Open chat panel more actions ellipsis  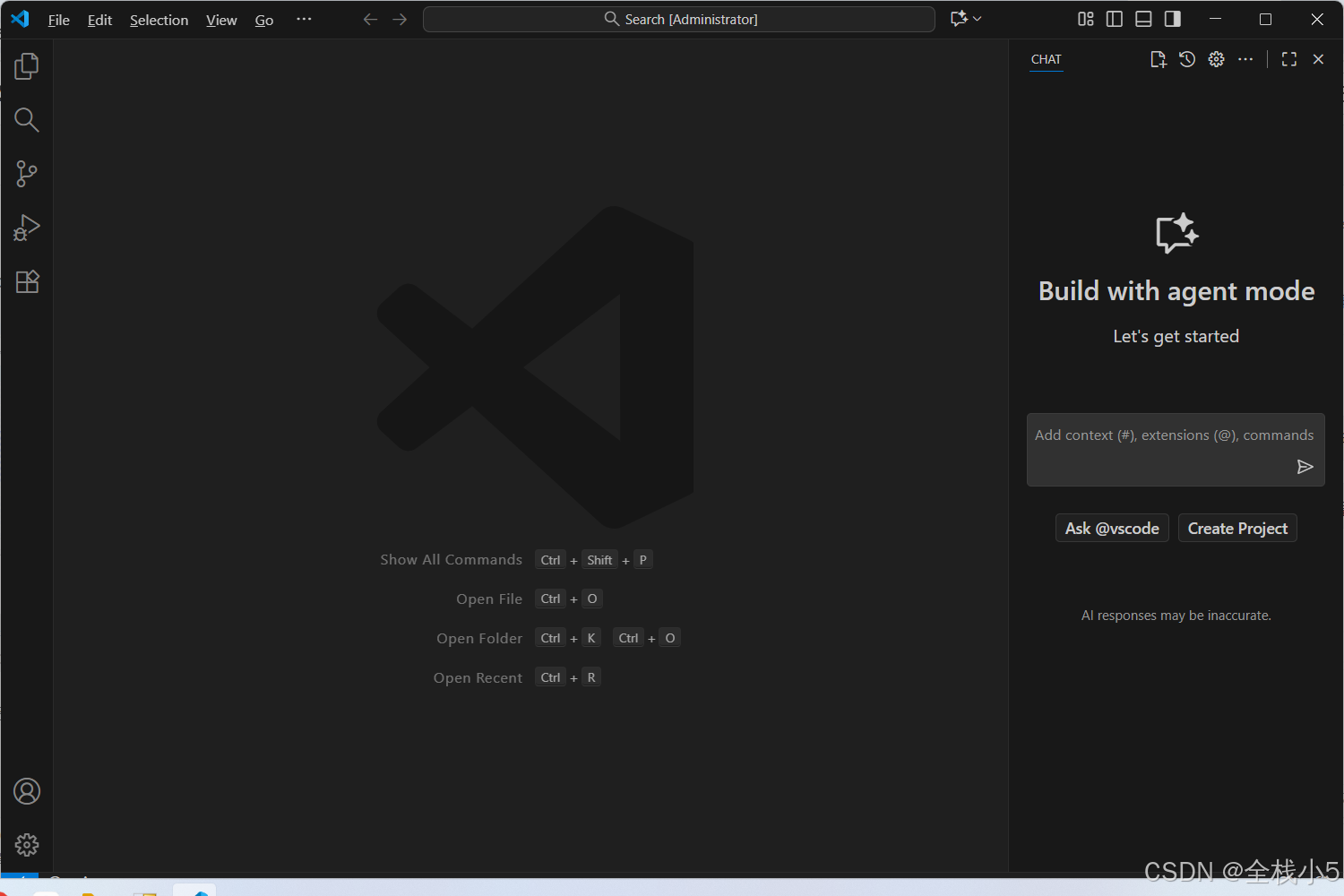pyautogui.click(x=1245, y=59)
